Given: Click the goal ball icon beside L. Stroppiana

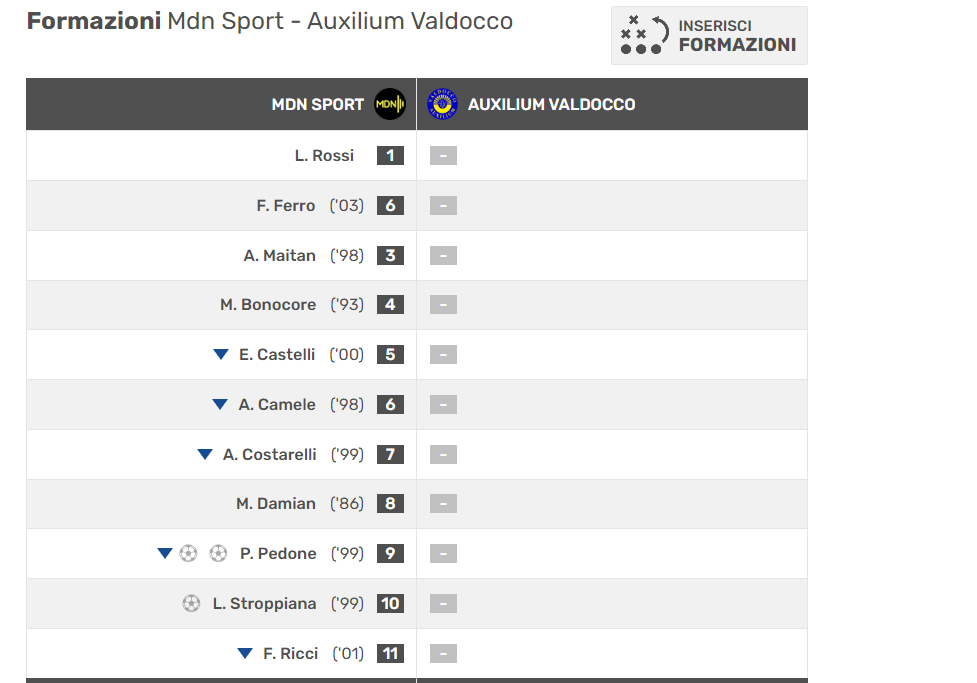Looking at the screenshot, I should 191,603.
